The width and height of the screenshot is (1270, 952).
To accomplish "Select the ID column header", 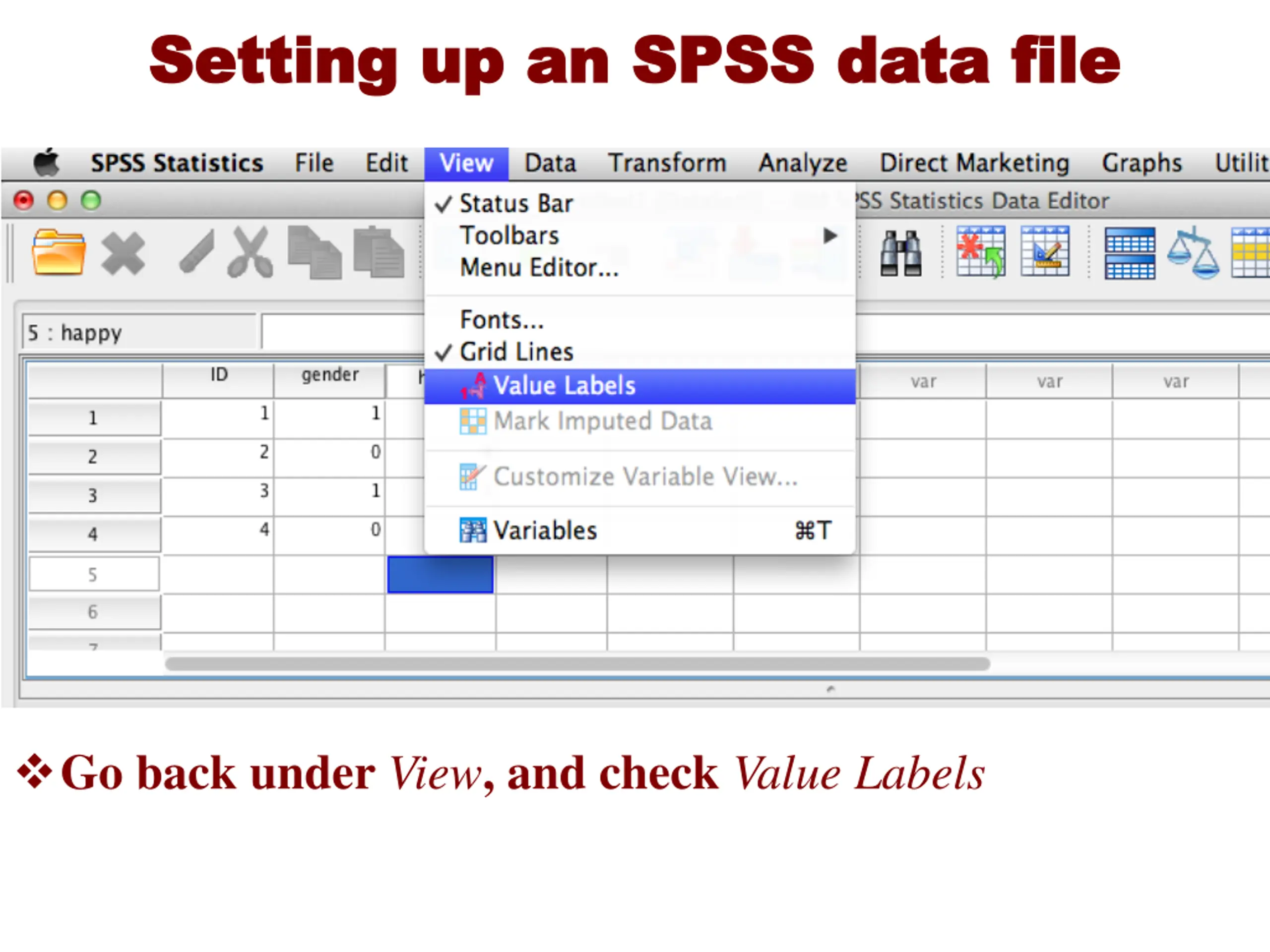I will coord(218,380).
